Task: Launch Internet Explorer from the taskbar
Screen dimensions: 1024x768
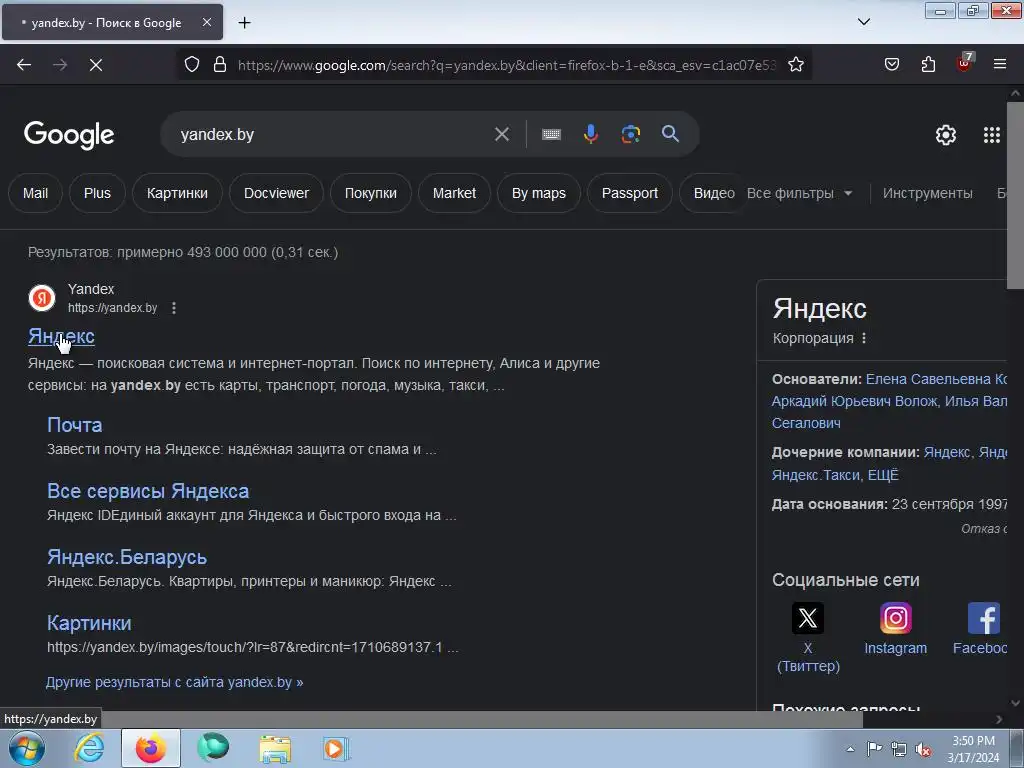Action: coord(89,748)
